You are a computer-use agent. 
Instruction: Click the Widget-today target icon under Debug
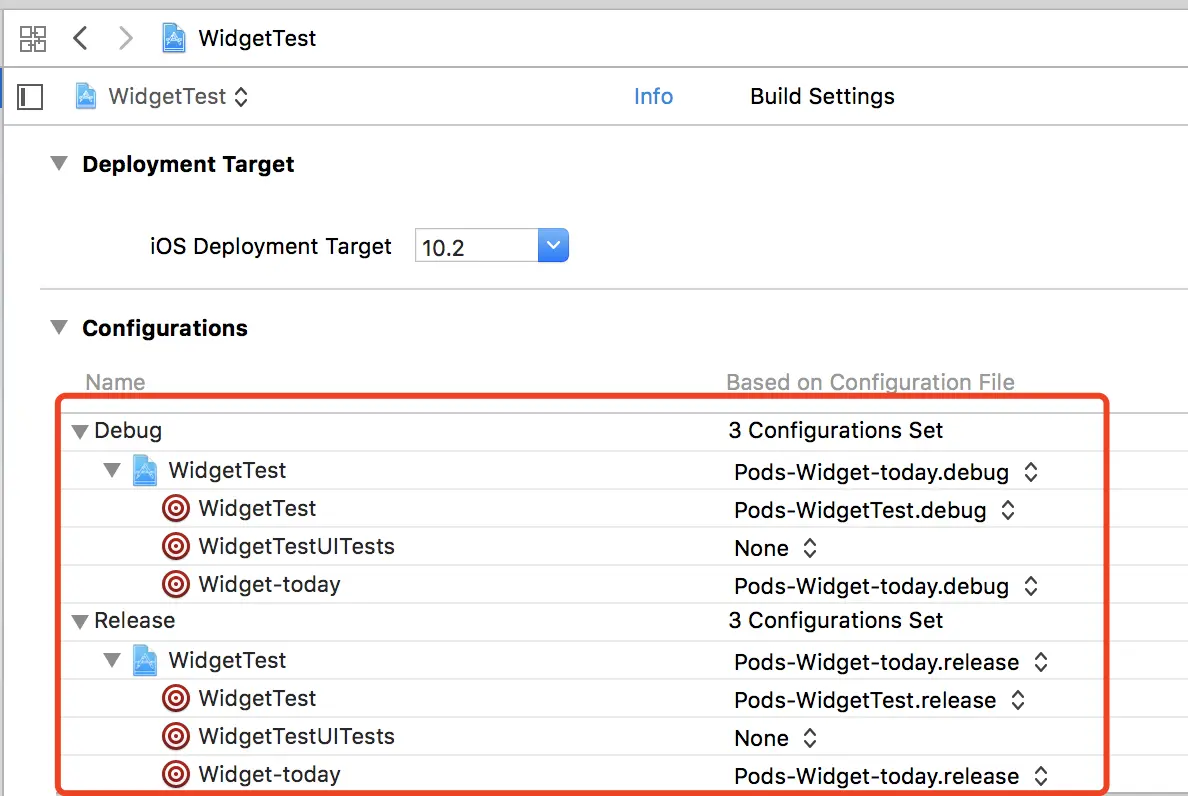176,585
